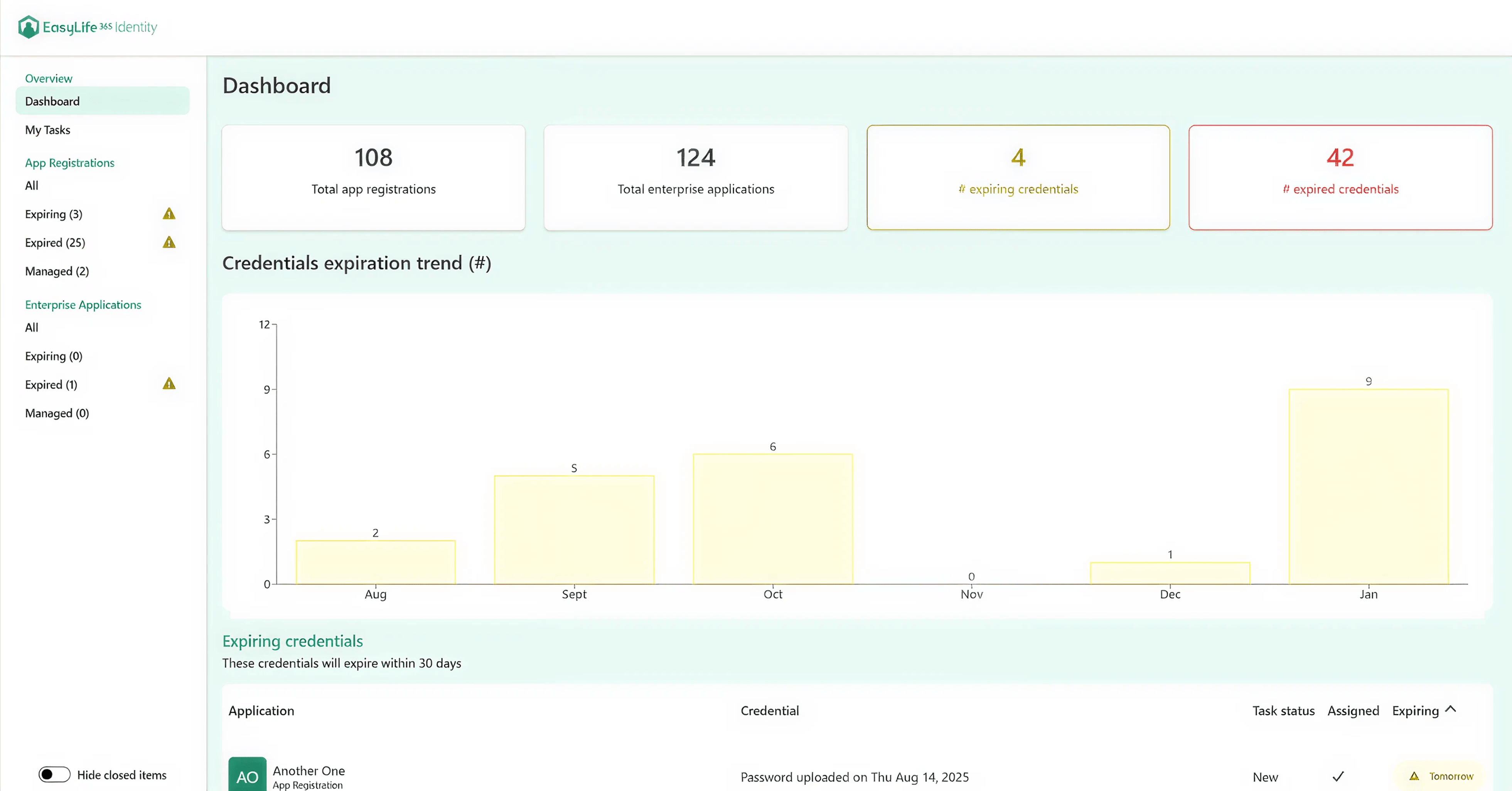Open My Tasks in sidebar
1512x791 pixels.
tap(47, 130)
